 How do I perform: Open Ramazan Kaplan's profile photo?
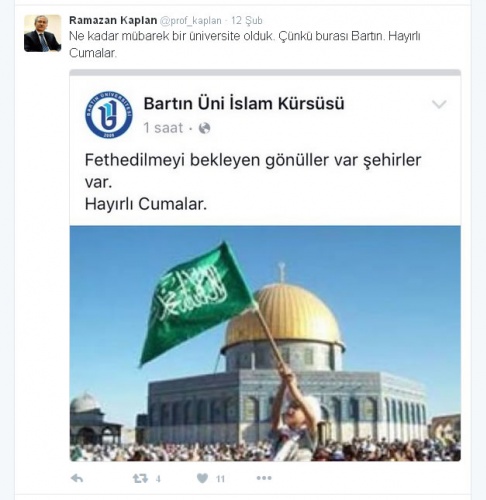[42, 33]
